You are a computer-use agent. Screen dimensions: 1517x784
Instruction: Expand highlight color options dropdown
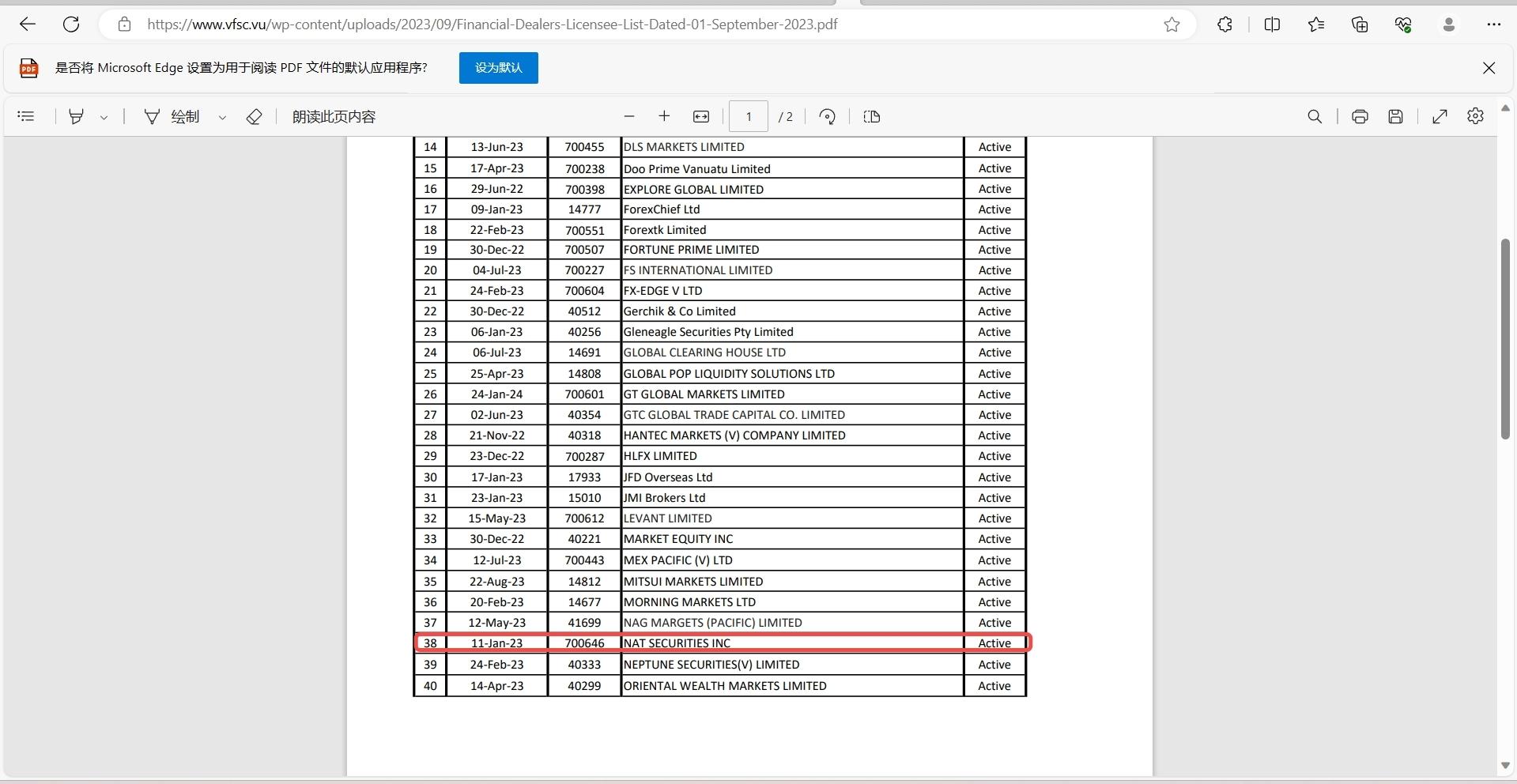[104, 117]
